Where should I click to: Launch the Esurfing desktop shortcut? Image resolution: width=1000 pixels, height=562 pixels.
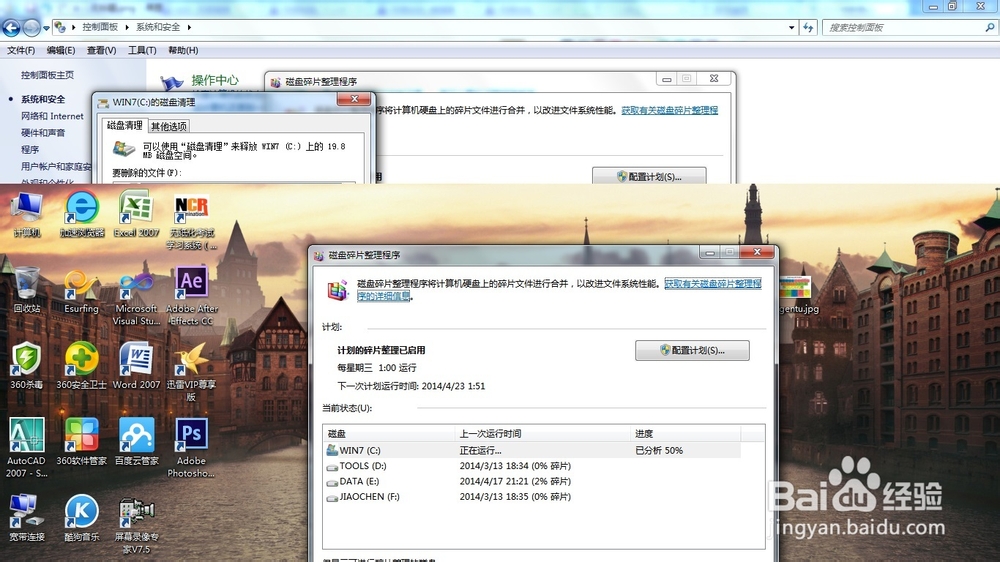[x=82, y=291]
